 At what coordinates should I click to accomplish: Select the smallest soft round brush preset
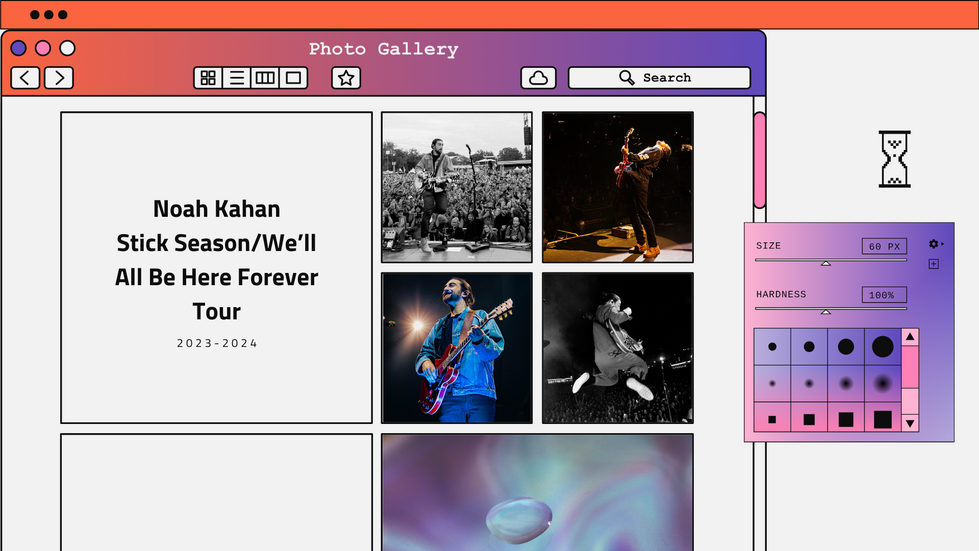[772, 384]
